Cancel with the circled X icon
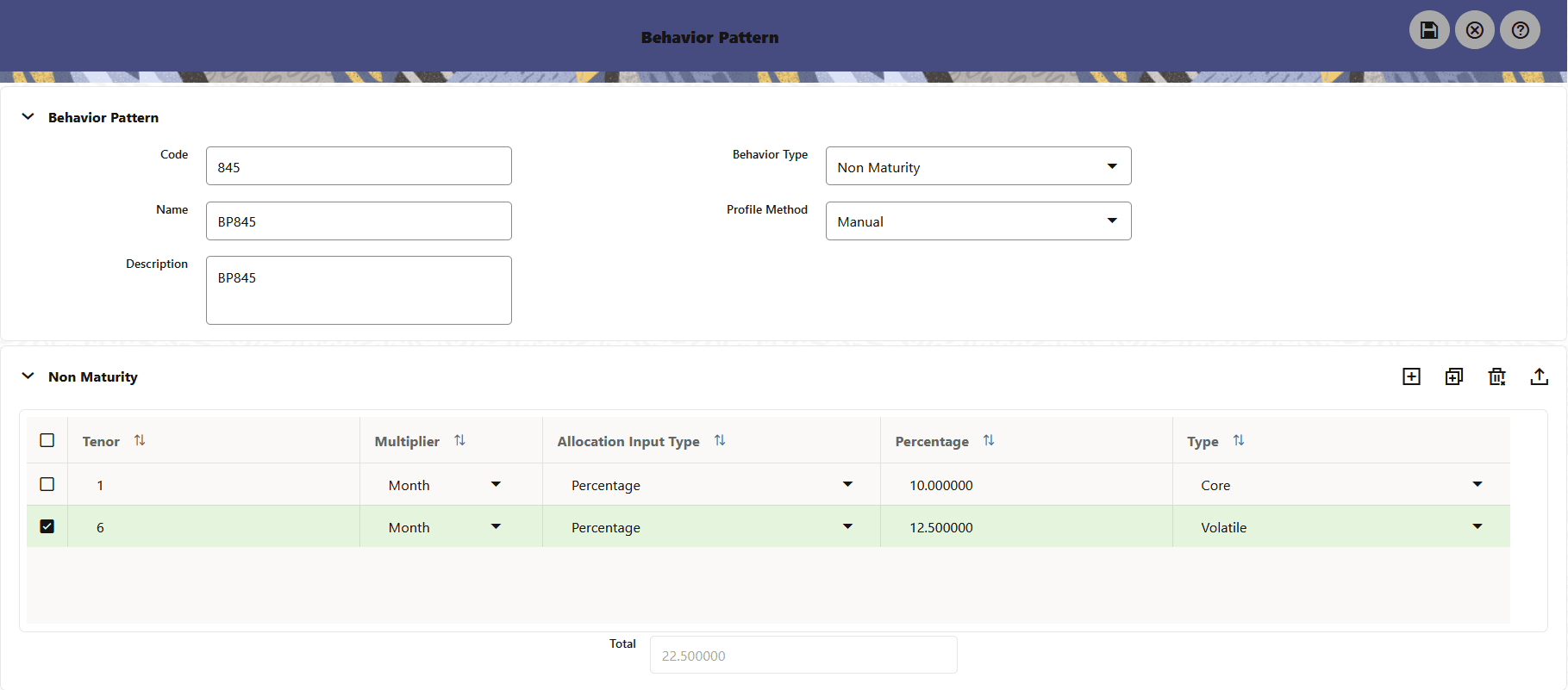 pos(1475,30)
